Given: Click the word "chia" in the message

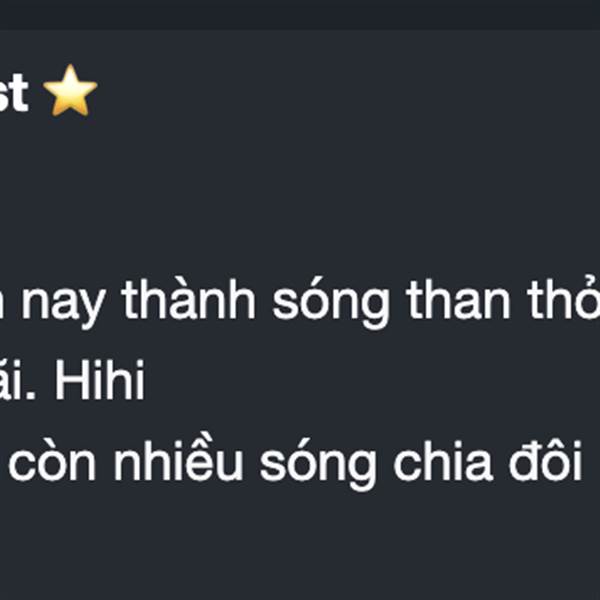Looking at the screenshot, I should tap(443, 460).
